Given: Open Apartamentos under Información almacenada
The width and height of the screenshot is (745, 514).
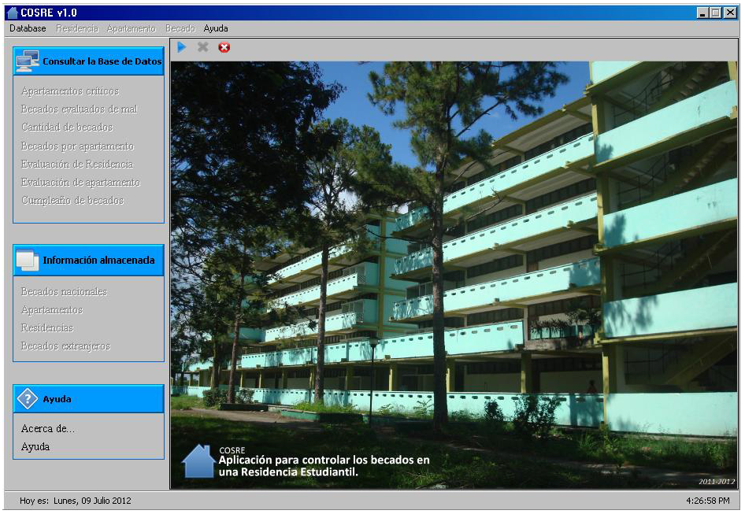Looking at the screenshot, I should pyautogui.click(x=52, y=309).
